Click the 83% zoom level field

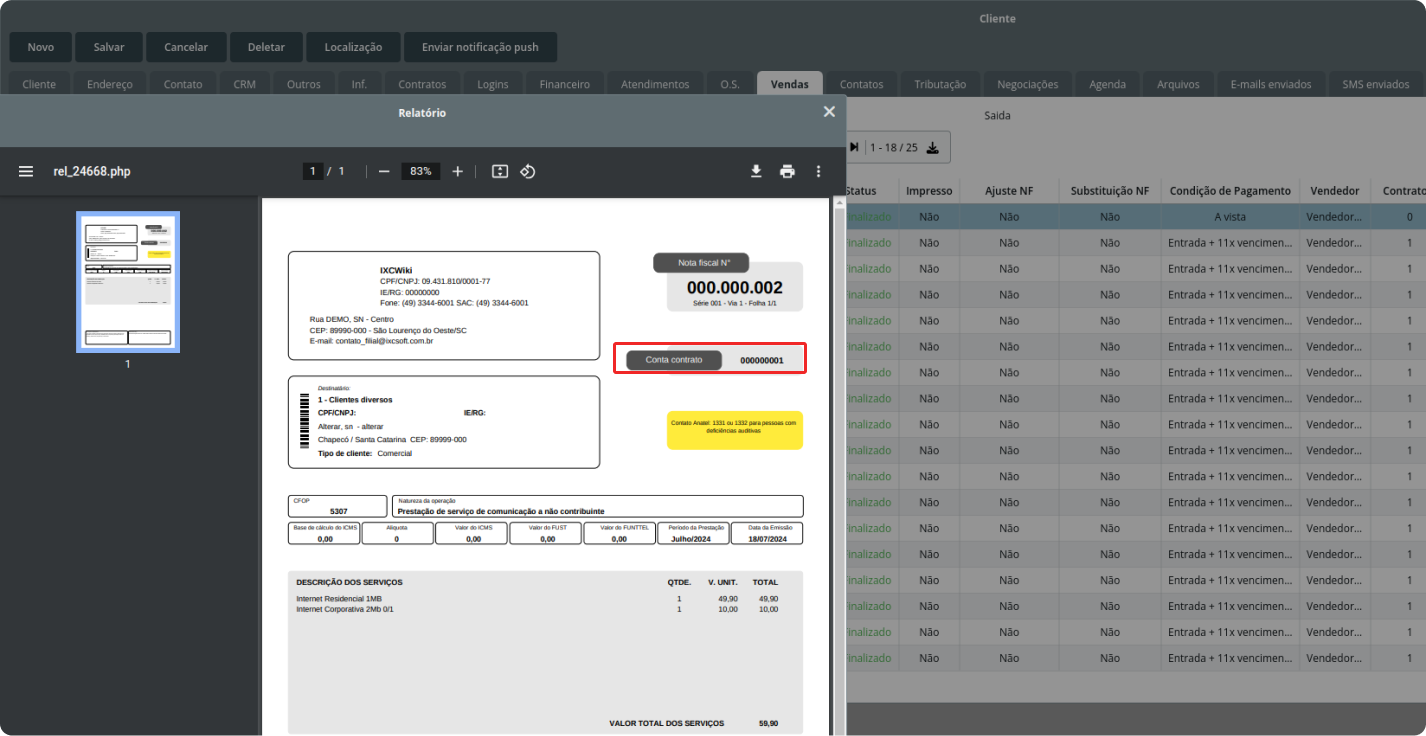[420, 171]
